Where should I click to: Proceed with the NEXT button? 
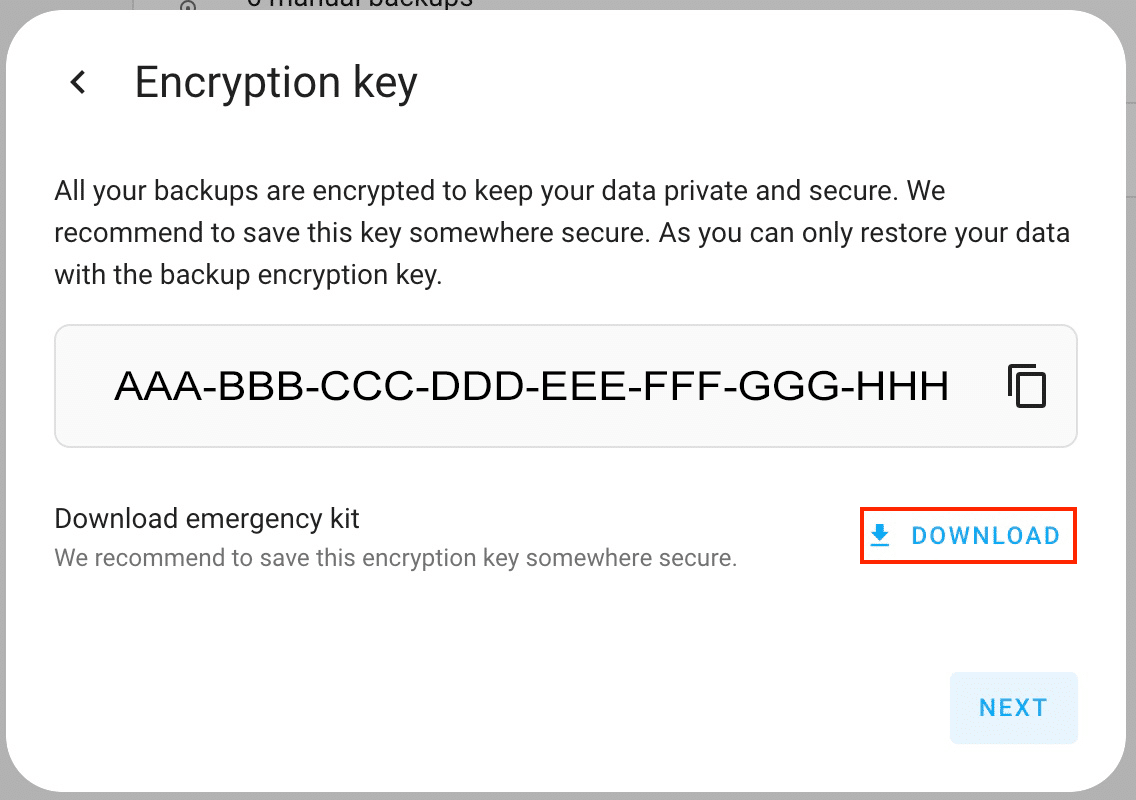point(1013,708)
